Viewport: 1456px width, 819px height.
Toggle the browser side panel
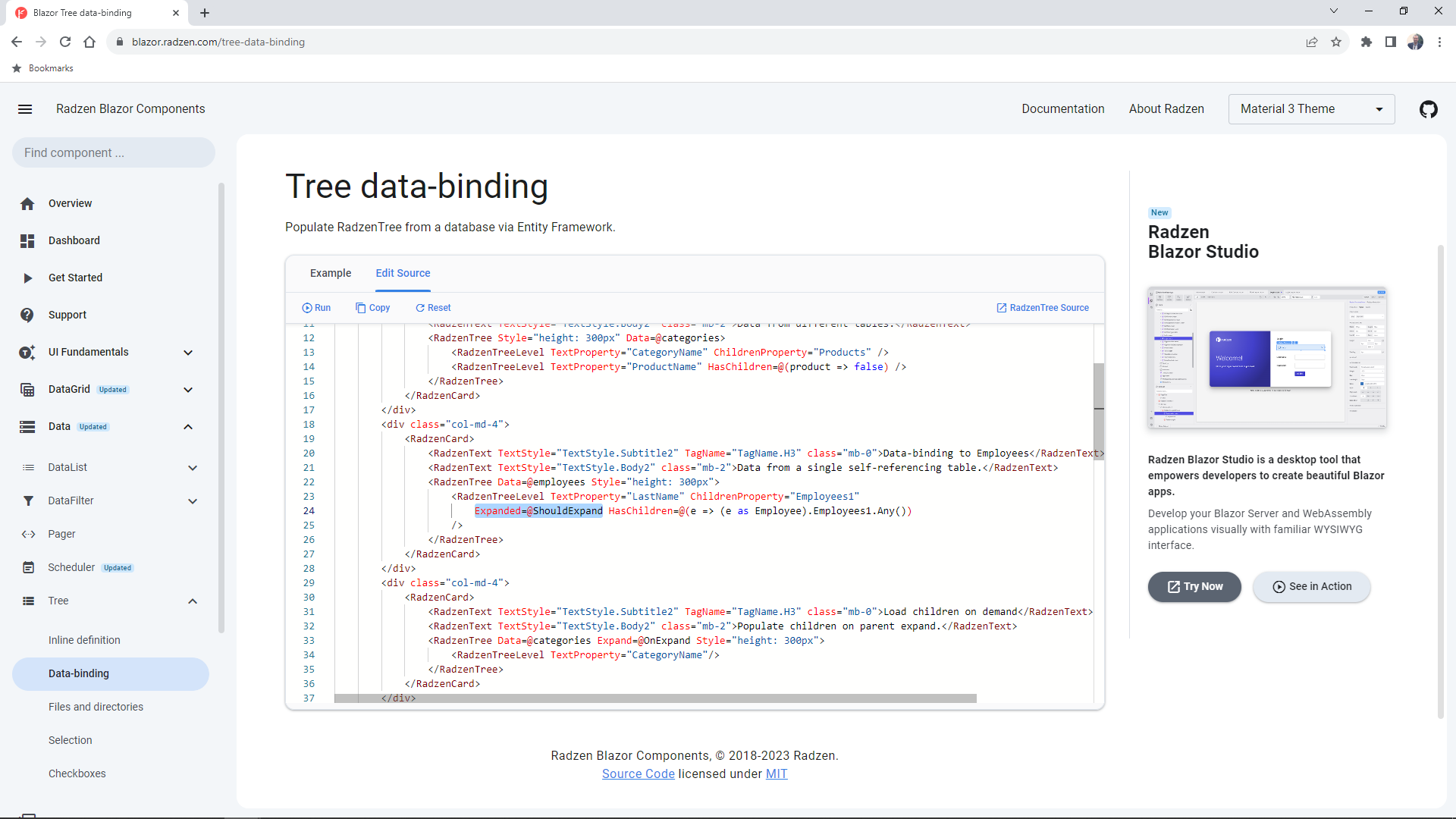(x=1391, y=42)
